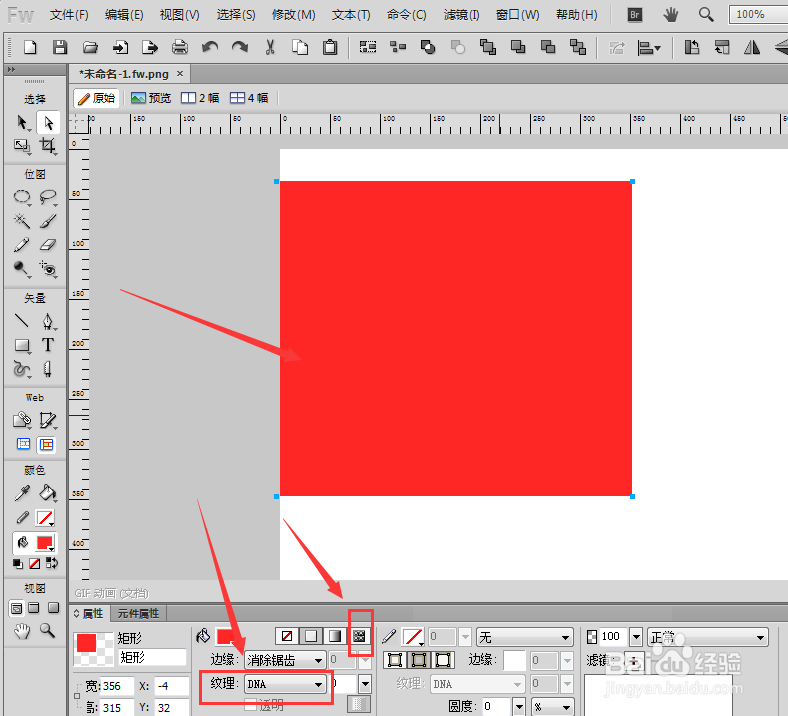Select the Knife tool

(x=48, y=369)
